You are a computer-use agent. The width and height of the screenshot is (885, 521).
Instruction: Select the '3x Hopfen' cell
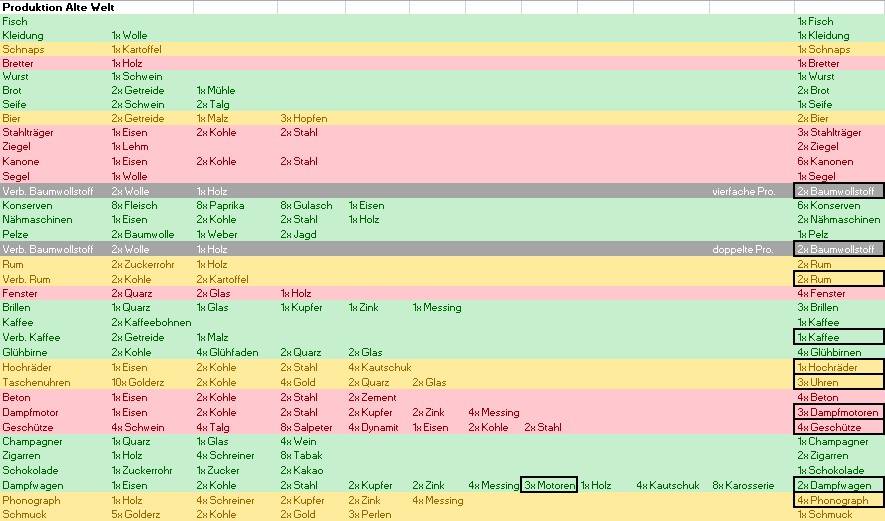click(x=304, y=119)
